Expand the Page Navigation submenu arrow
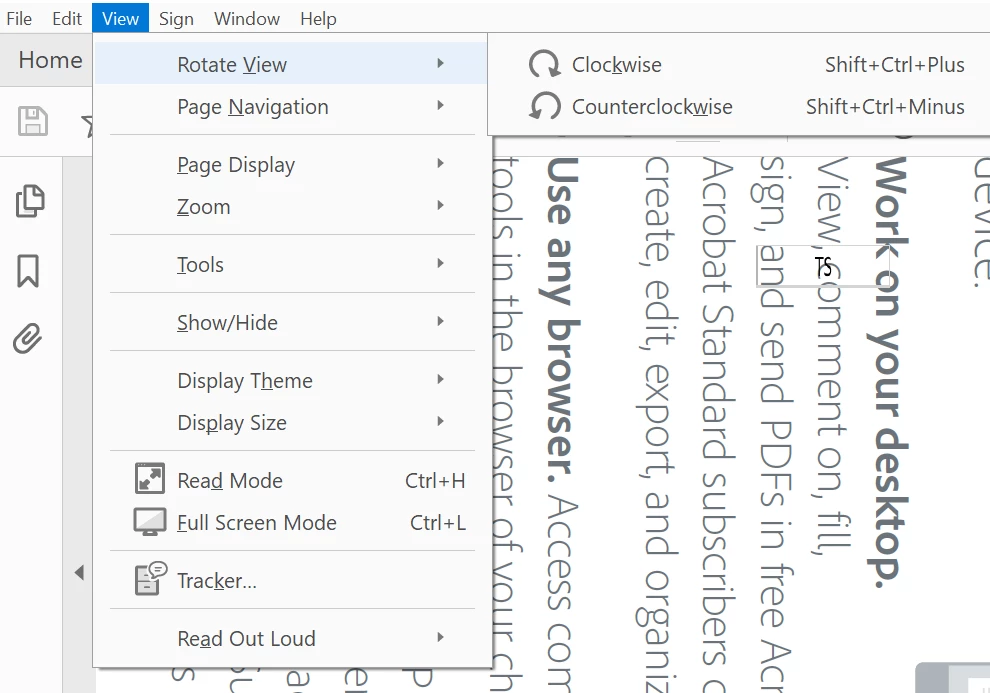The height and width of the screenshot is (693, 990). pos(441,105)
